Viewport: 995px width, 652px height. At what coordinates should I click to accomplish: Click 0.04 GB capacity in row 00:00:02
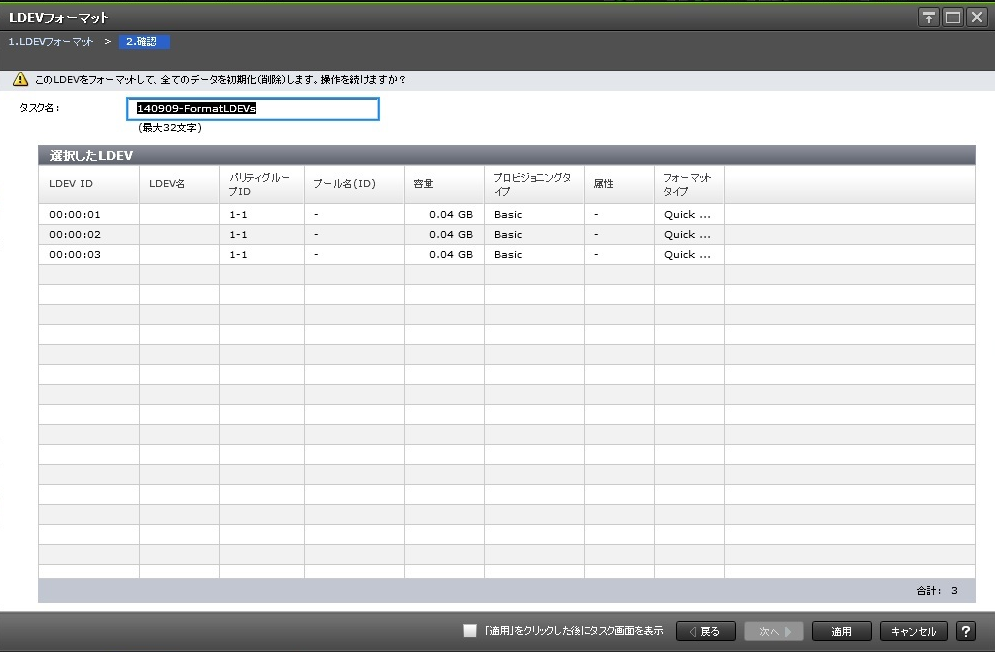pos(451,234)
